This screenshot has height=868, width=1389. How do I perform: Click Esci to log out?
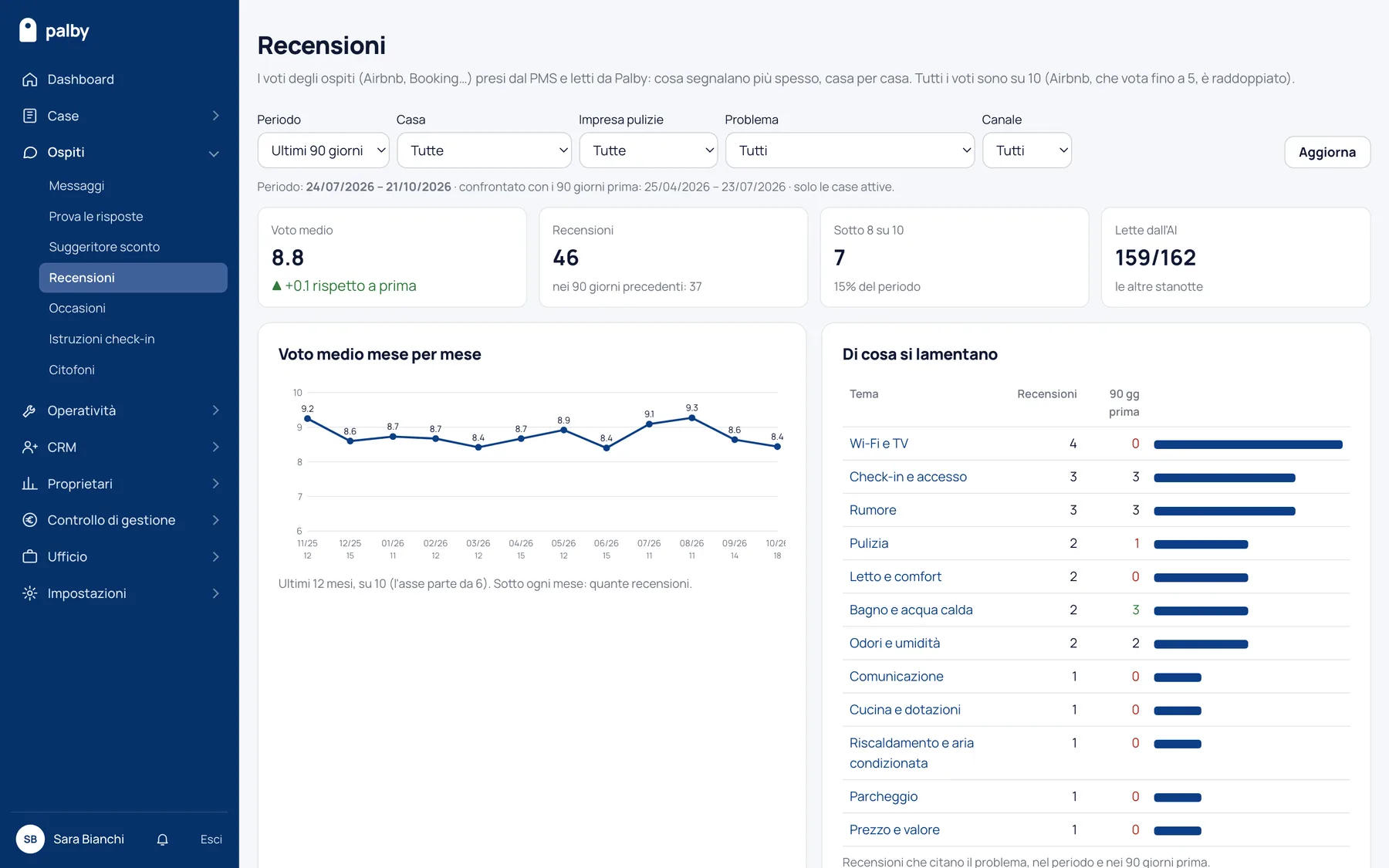point(211,839)
